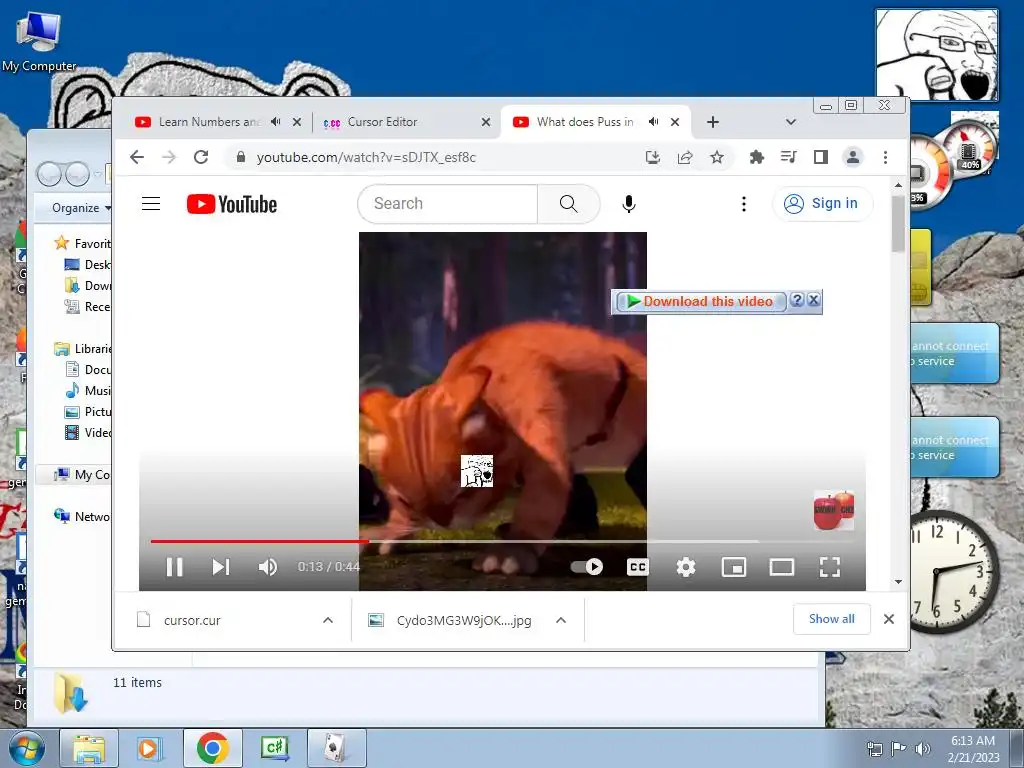Reload the current page
Viewport: 1024px width, 768px height.
pos(201,157)
